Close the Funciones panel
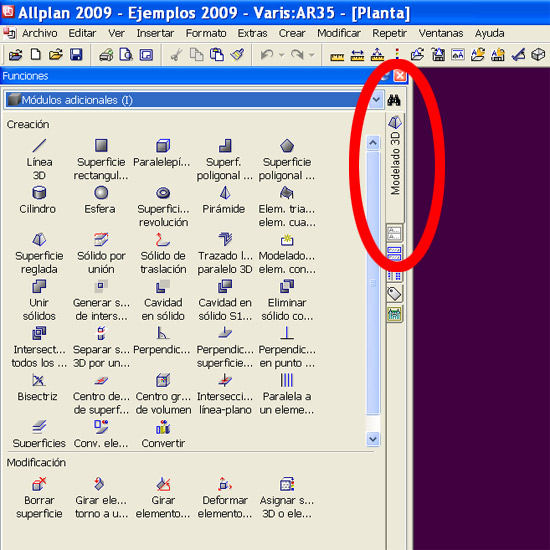 (400, 76)
